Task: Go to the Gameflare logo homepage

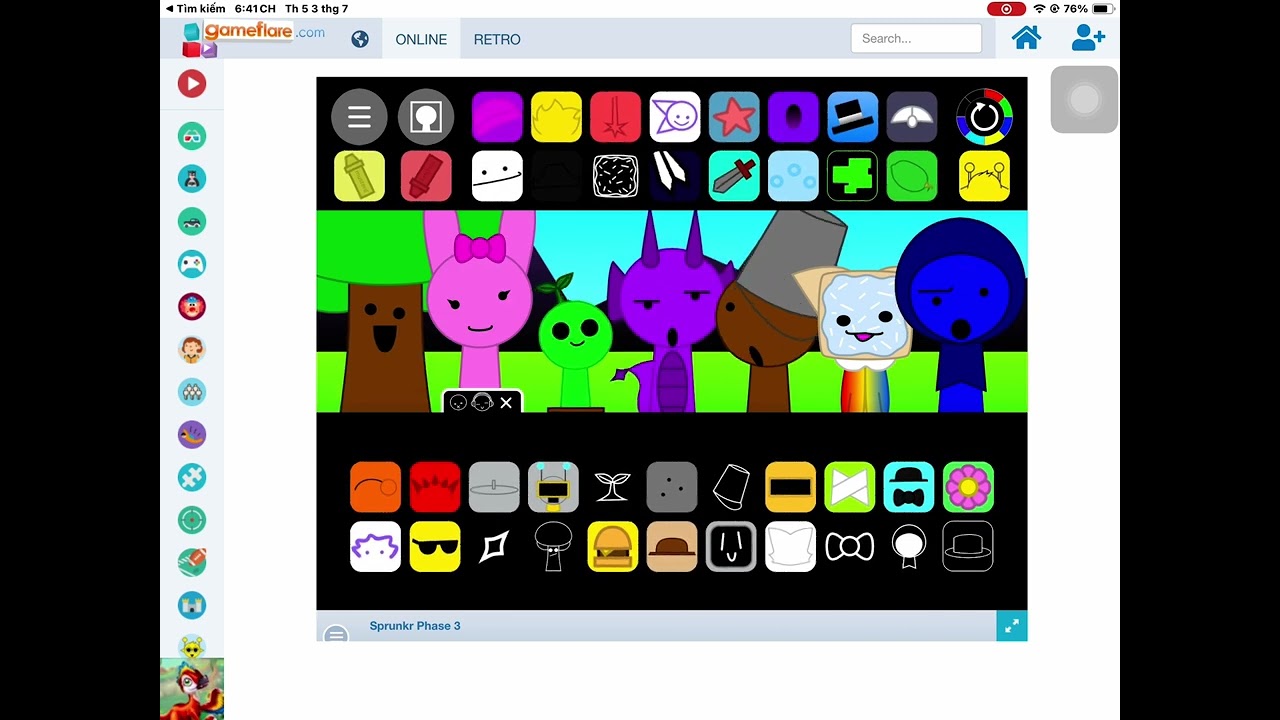Action: click(x=253, y=37)
